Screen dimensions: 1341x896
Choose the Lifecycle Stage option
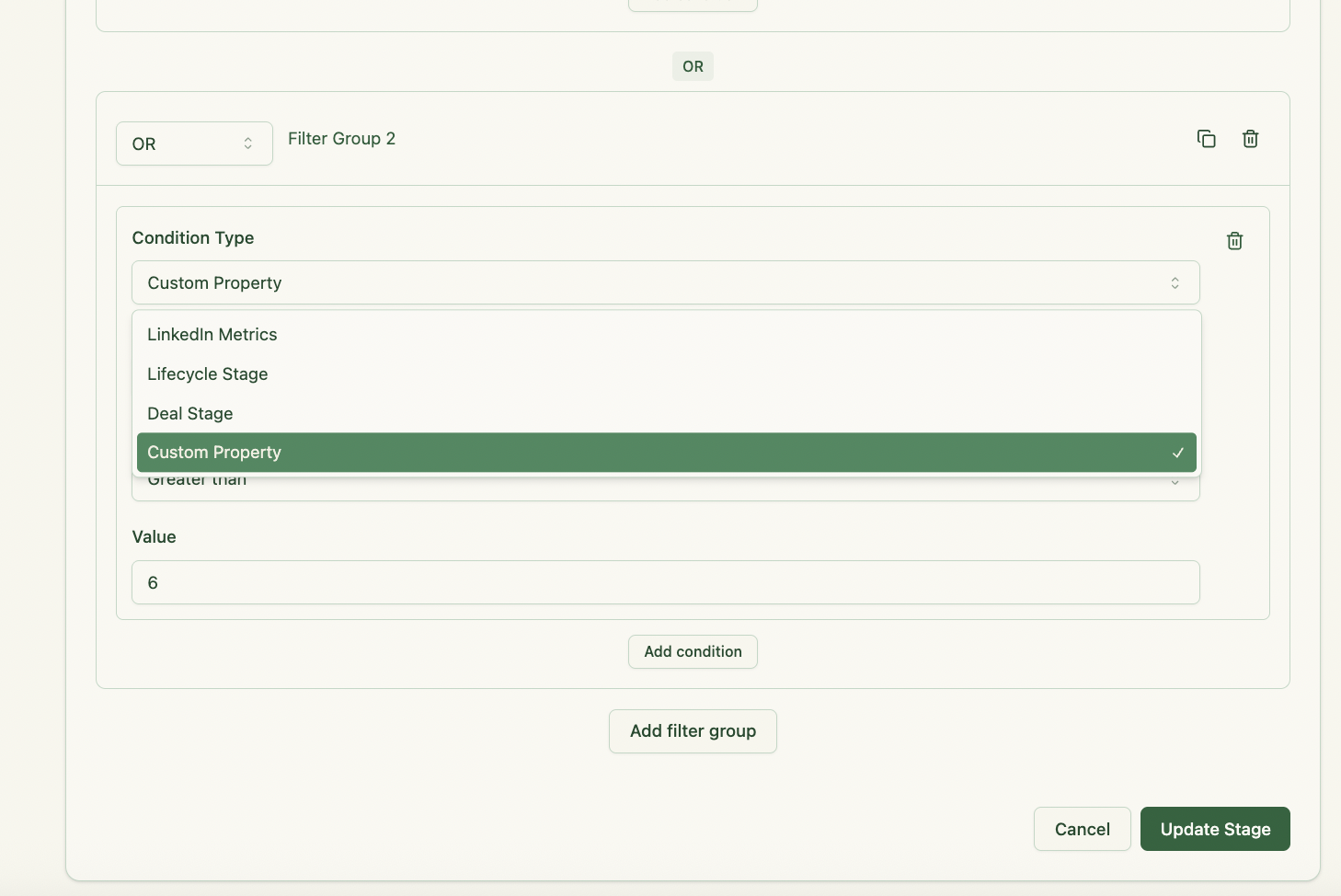(x=208, y=374)
